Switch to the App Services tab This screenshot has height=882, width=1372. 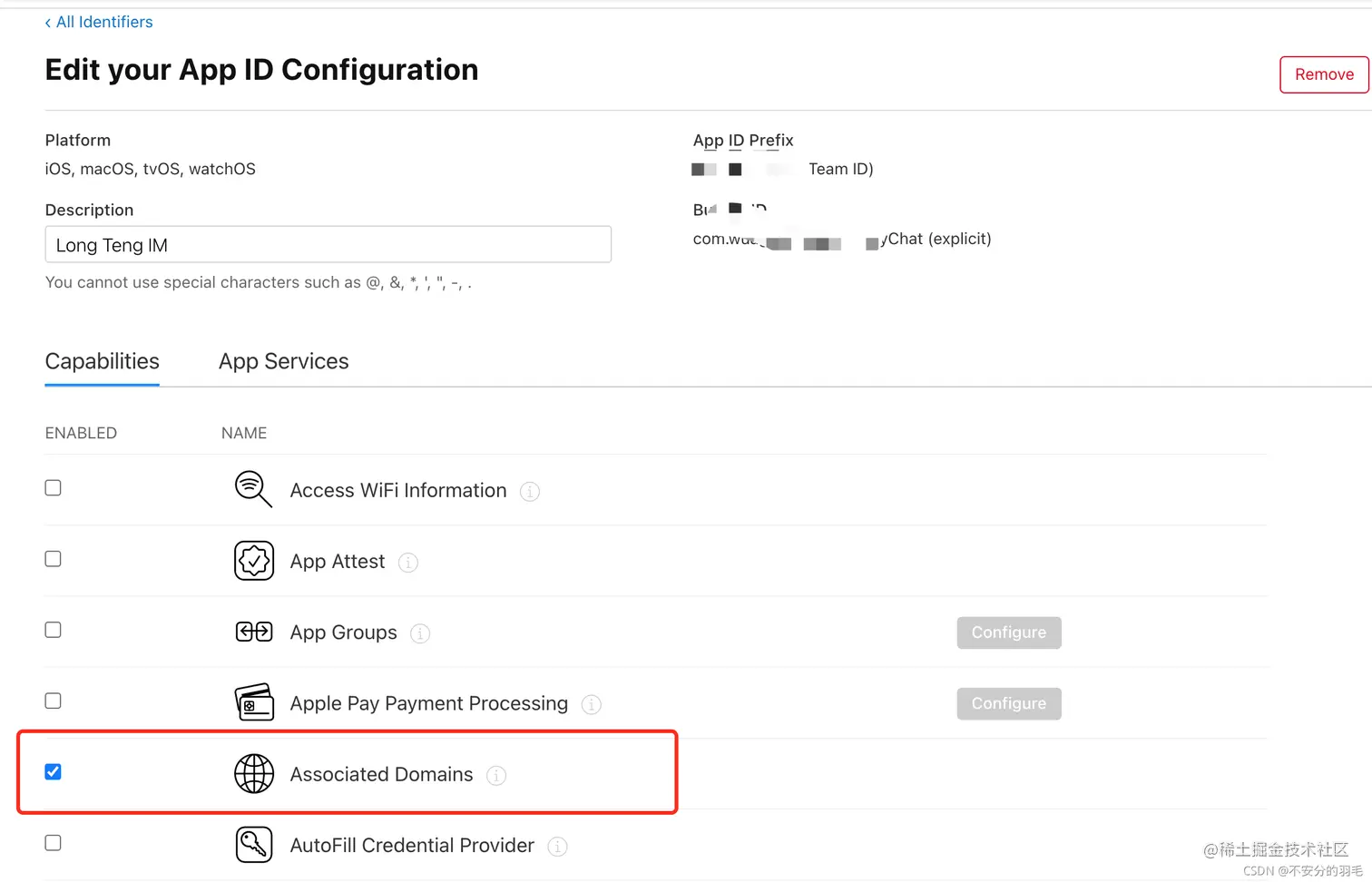(x=283, y=361)
